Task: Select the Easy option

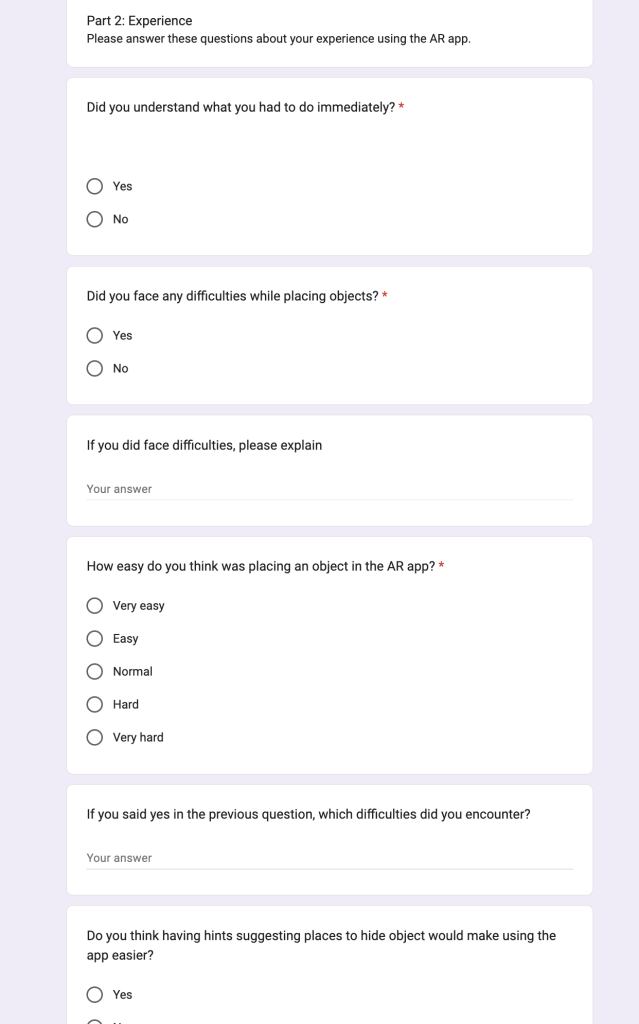Action: 95,639
